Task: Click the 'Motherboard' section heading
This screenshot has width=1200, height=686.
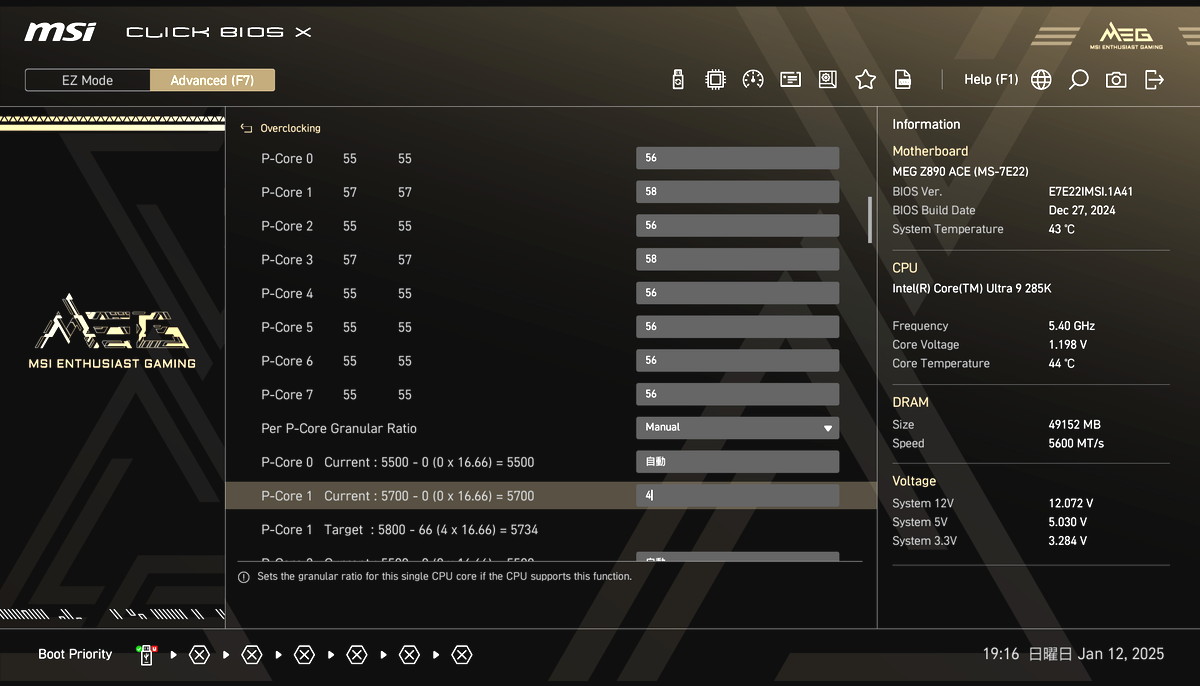Action: pyautogui.click(x=930, y=152)
